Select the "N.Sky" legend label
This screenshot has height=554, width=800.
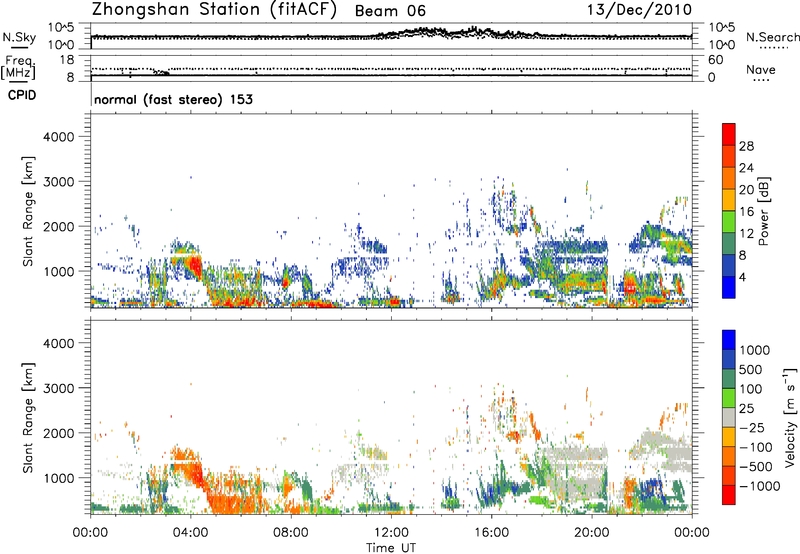[19, 37]
